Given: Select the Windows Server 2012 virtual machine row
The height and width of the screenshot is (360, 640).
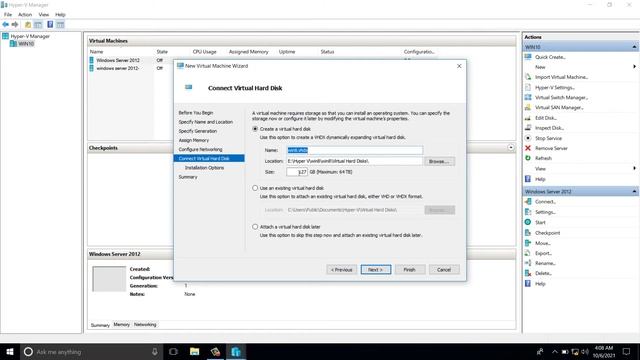Looking at the screenshot, I should 118,60.
